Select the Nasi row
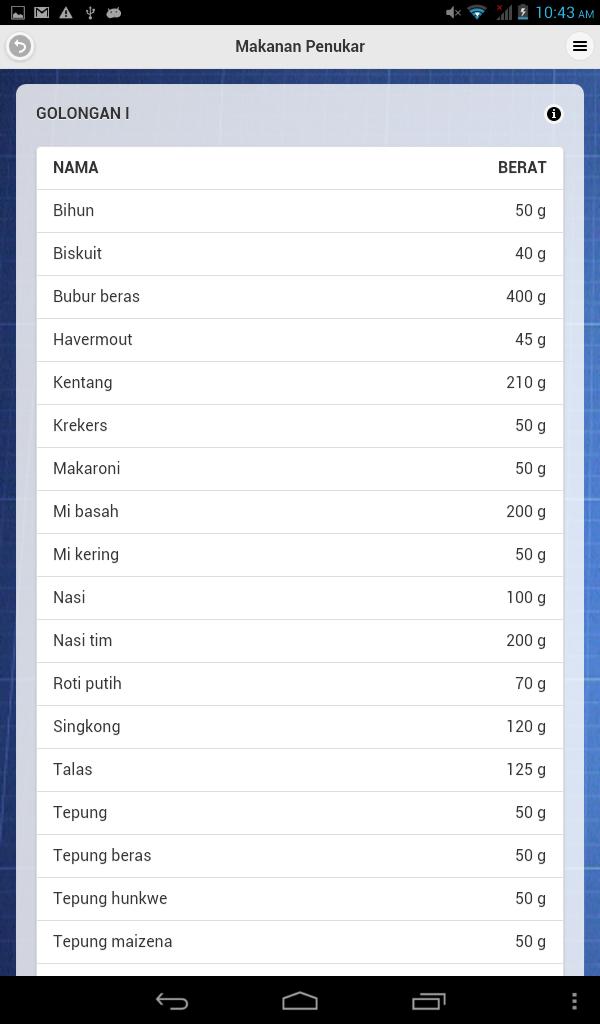 coord(300,597)
